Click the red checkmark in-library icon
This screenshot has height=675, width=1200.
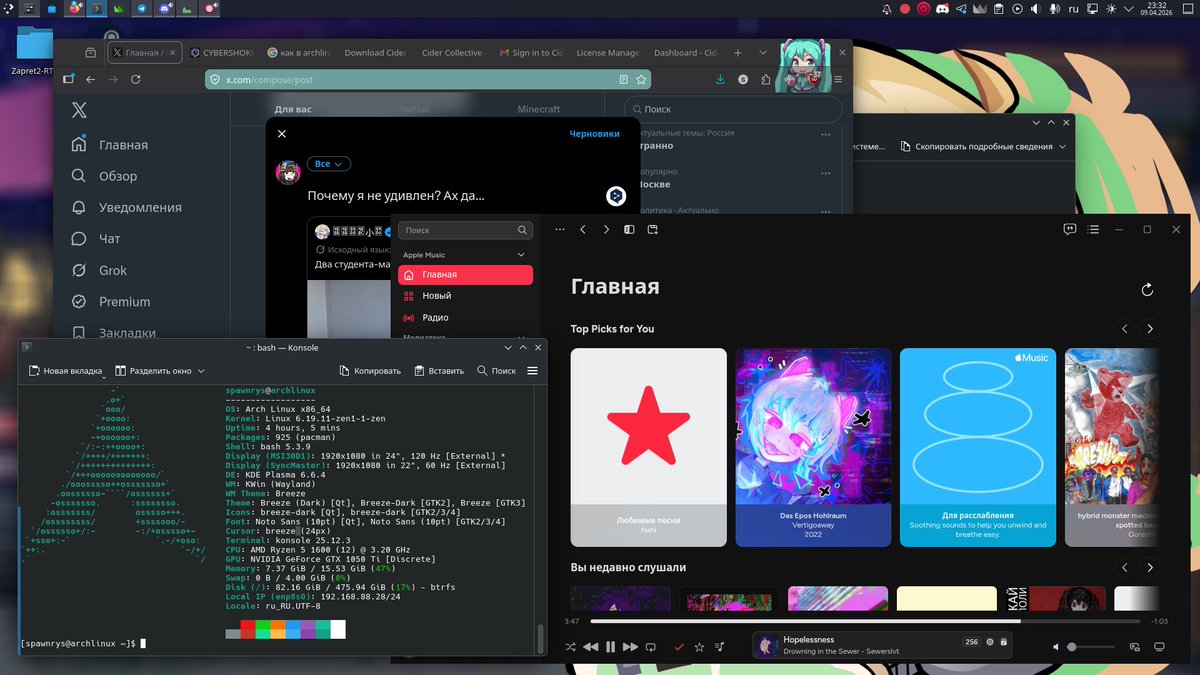[679, 647]
